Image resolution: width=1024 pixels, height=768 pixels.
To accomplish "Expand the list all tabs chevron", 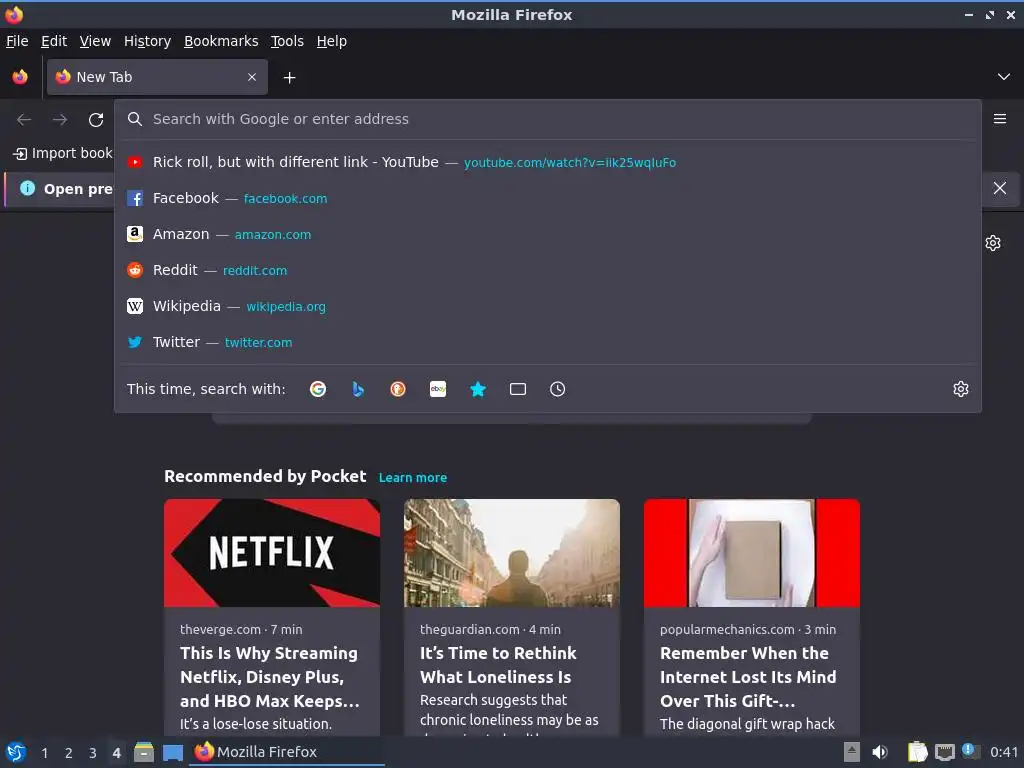I will click(1004, 77).
